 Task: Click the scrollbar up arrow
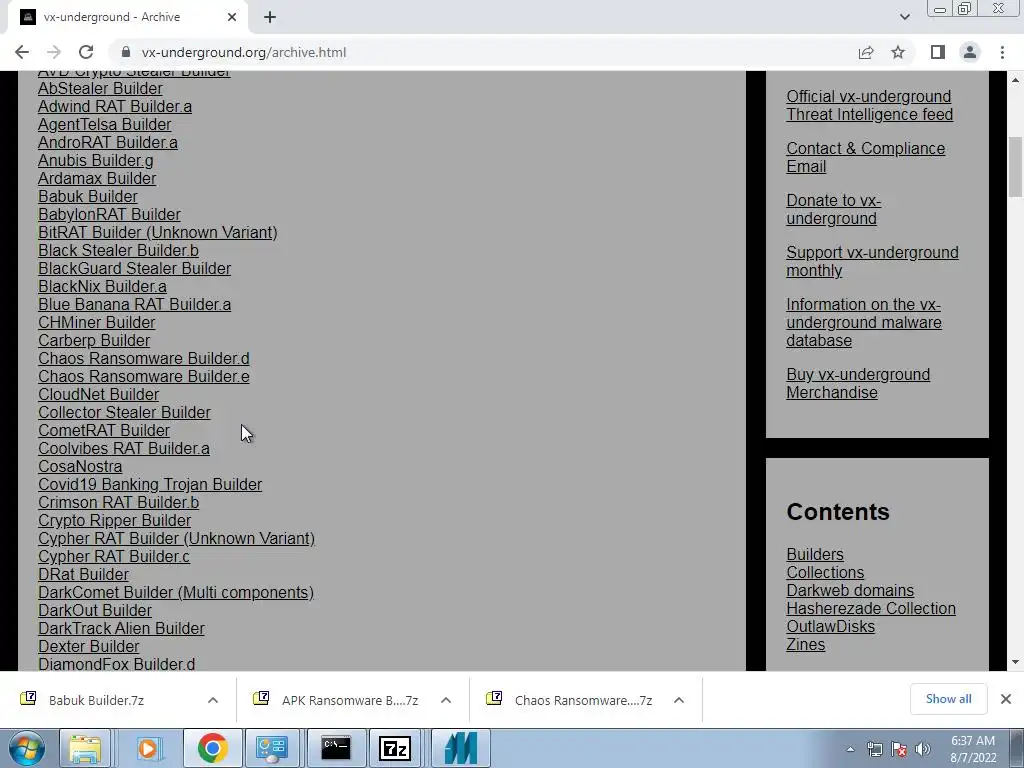click(1016, 80)
